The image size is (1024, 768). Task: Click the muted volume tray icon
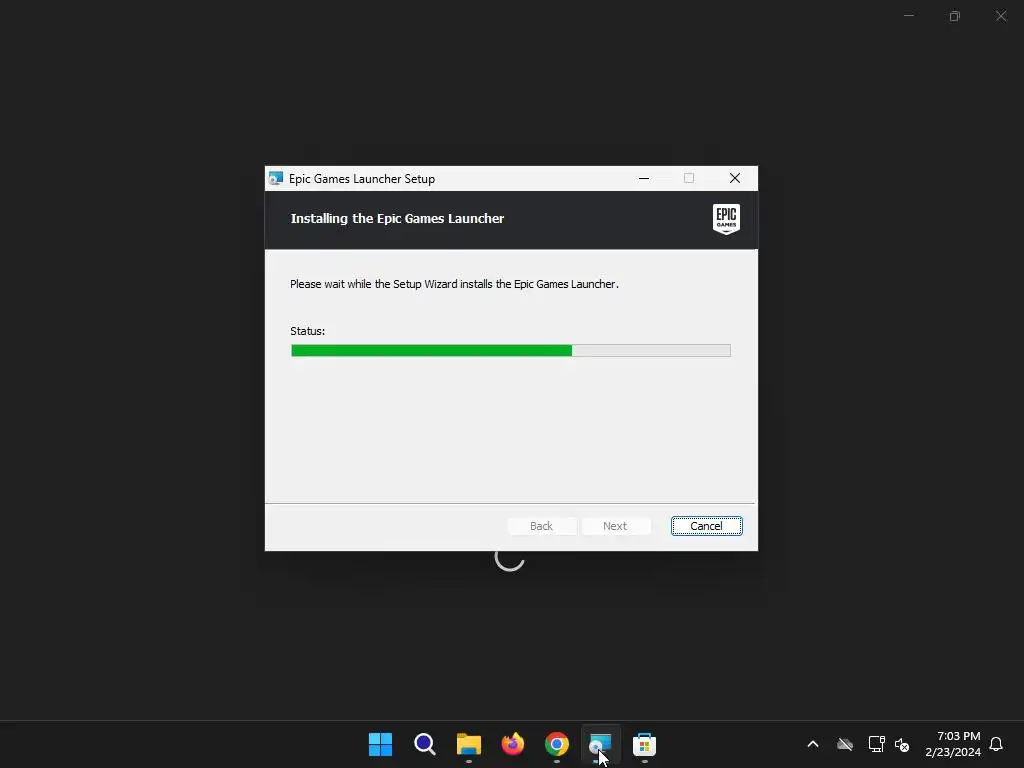coord(902,744)
